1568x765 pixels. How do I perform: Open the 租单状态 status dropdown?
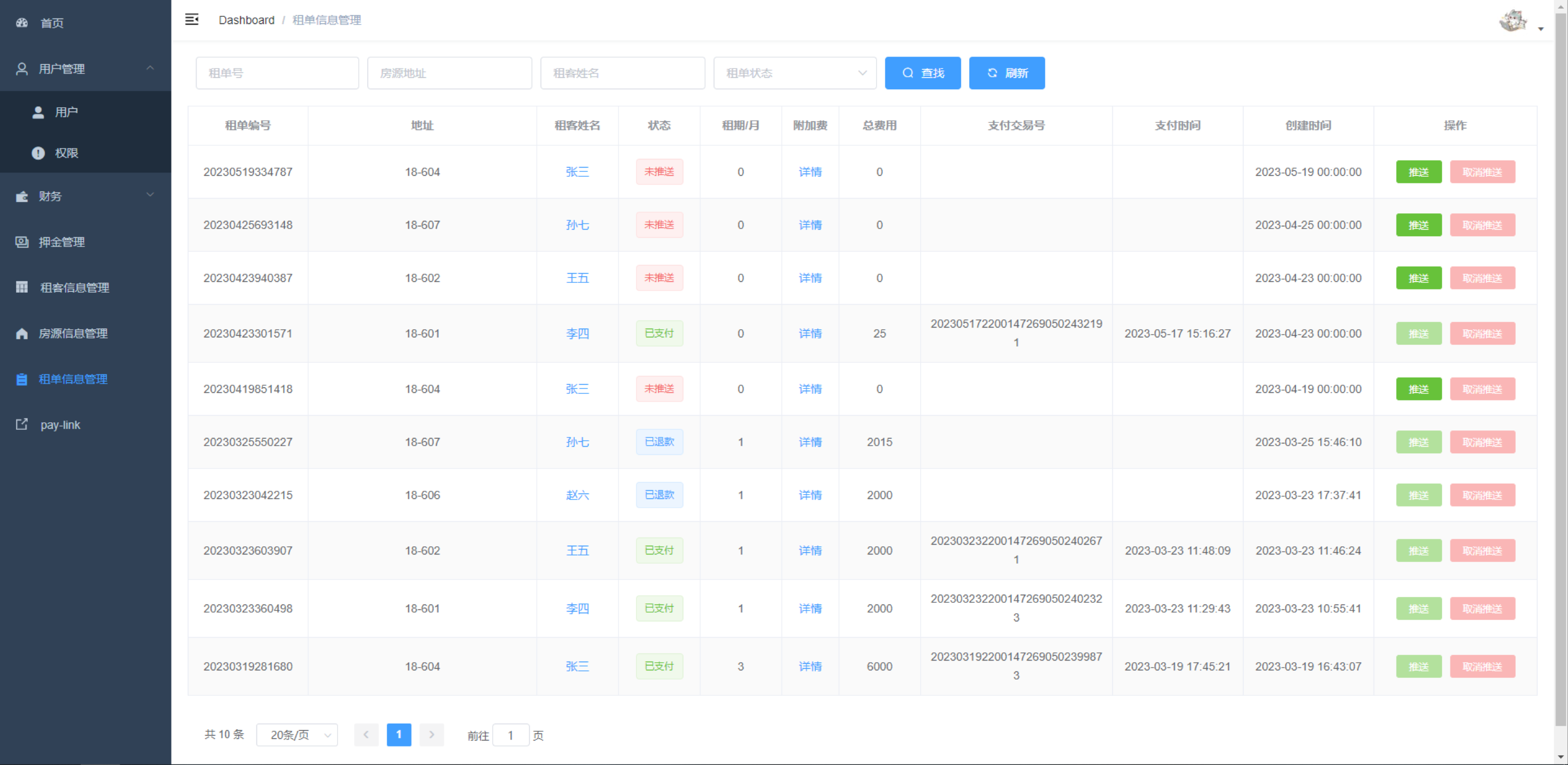(795, 73)
